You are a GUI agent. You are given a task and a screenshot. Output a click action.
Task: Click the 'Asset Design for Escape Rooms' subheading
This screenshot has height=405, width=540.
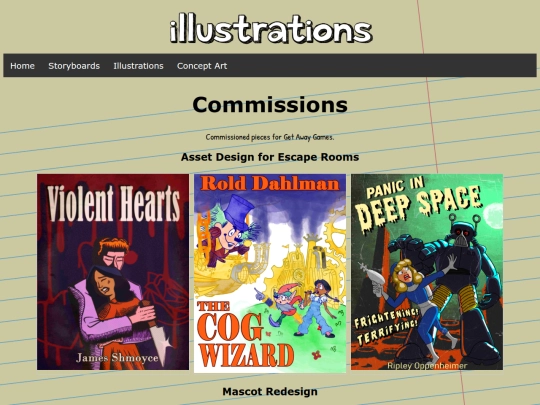click(x=270, y=157)
